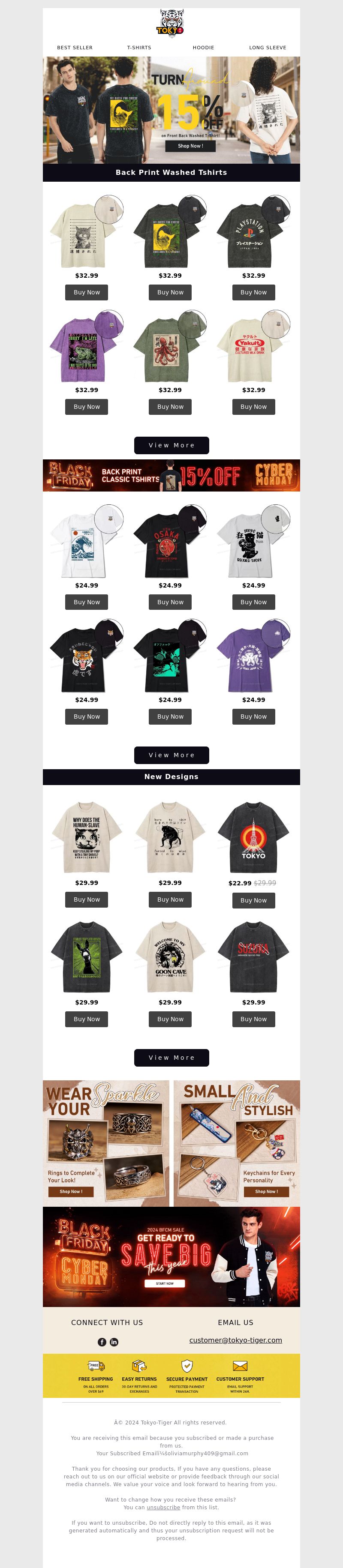Viewport: 343px width, 1568px height.
Task: Open the LinkedIn icon under Connect With Us
Action: (114, 1342)
